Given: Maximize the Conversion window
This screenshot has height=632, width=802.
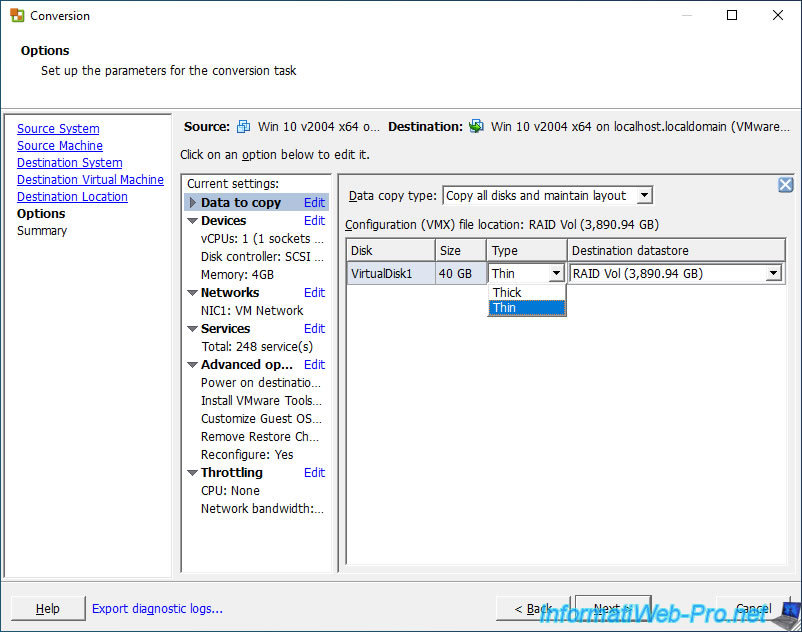Looking at the screenshot, I should coord(732,15).
